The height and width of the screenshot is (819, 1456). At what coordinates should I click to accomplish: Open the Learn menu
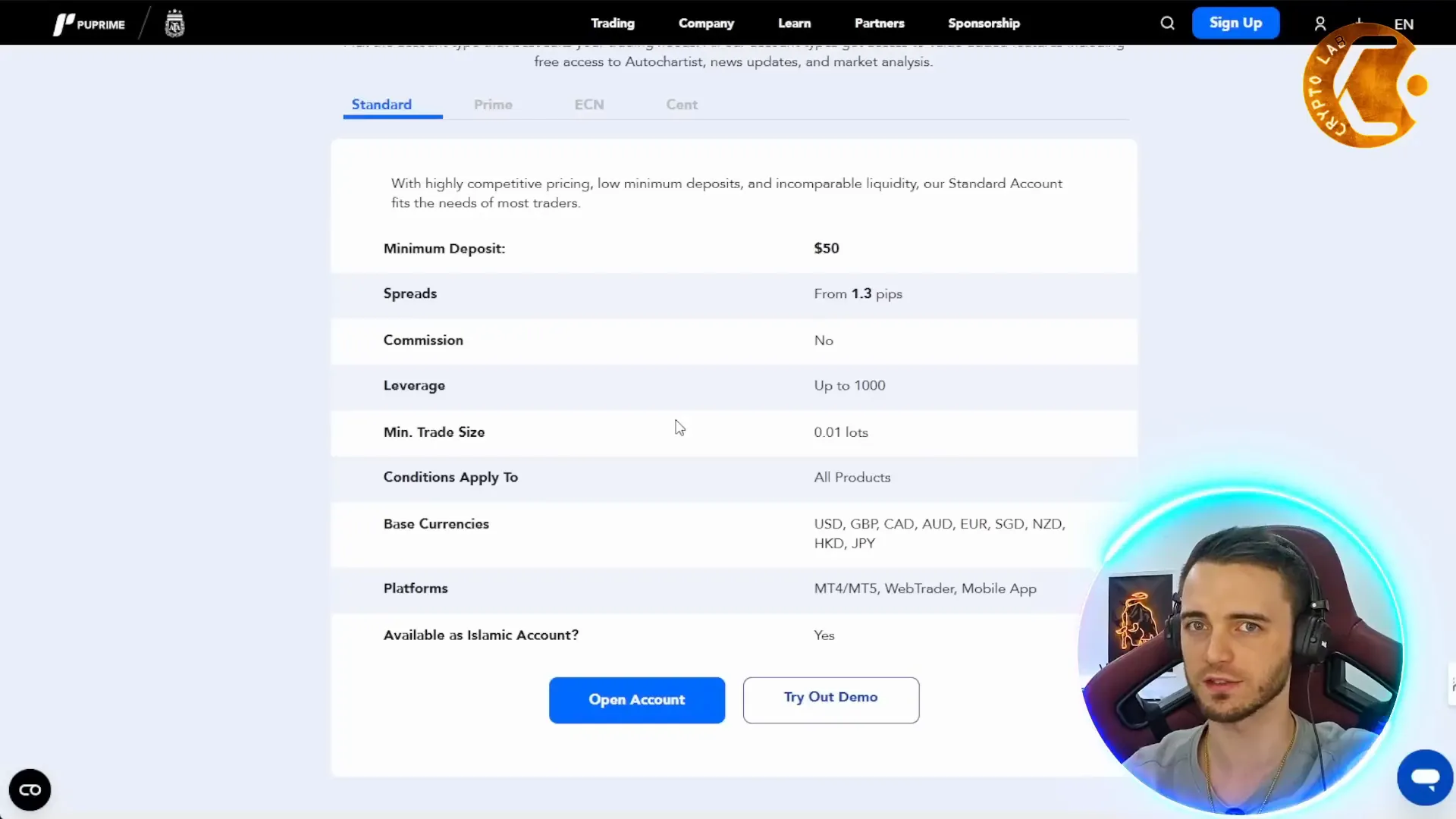tap(794, 24)
